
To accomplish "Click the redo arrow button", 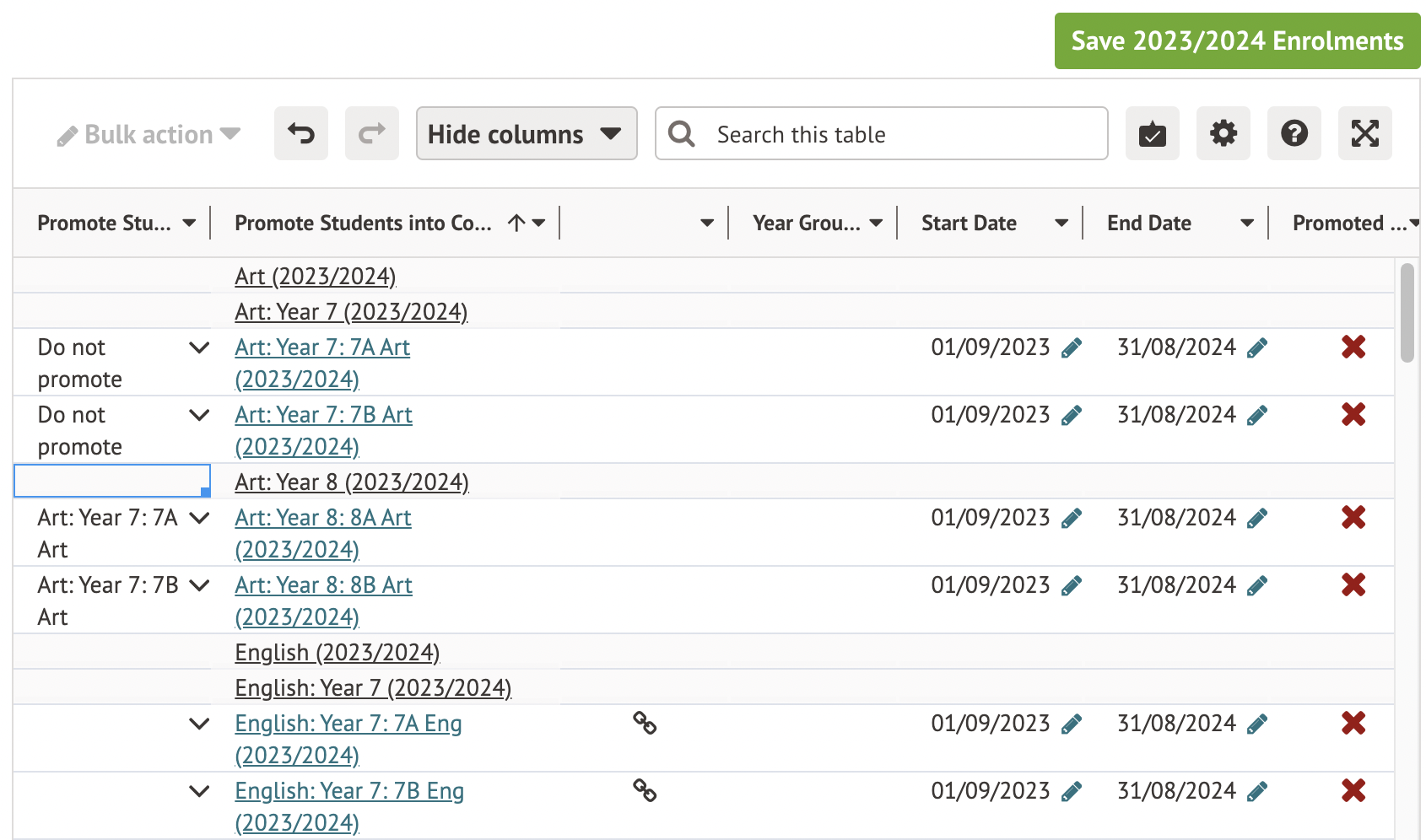I will pyautogui.click(x=371, y=133).
